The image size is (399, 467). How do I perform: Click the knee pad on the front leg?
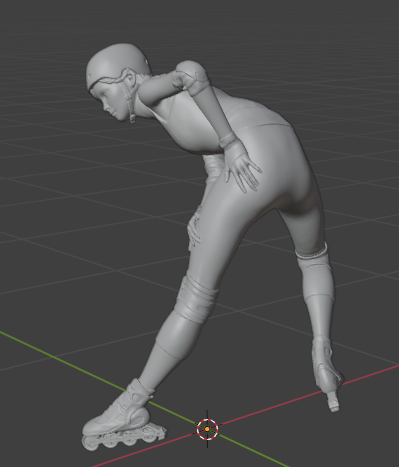pyautogui.click(x=196, y=300)
